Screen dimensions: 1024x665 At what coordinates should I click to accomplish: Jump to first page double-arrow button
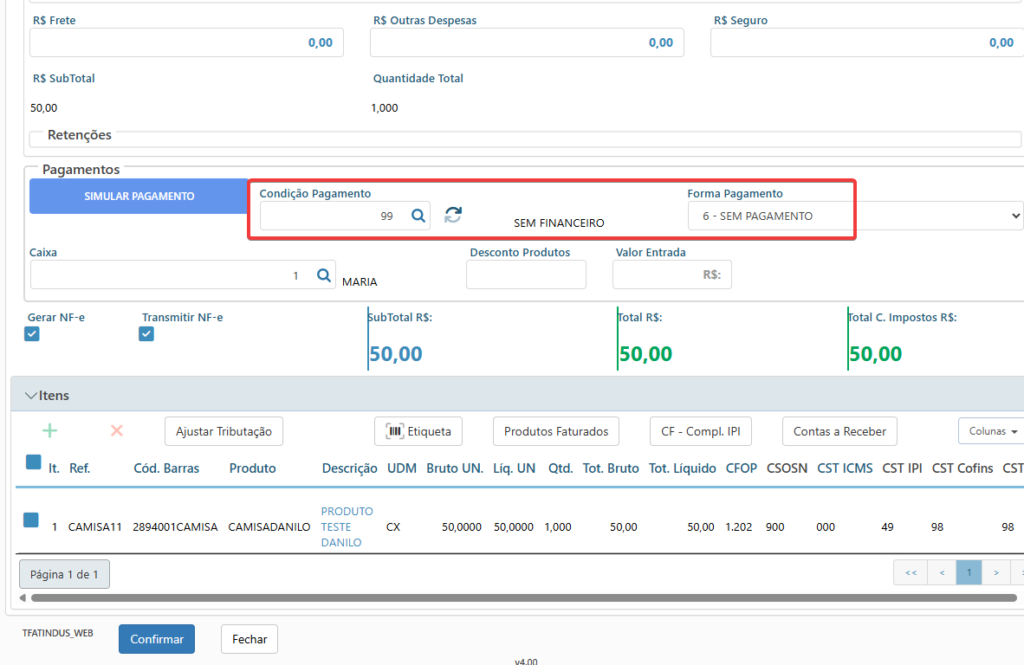[x=910, y=573]
